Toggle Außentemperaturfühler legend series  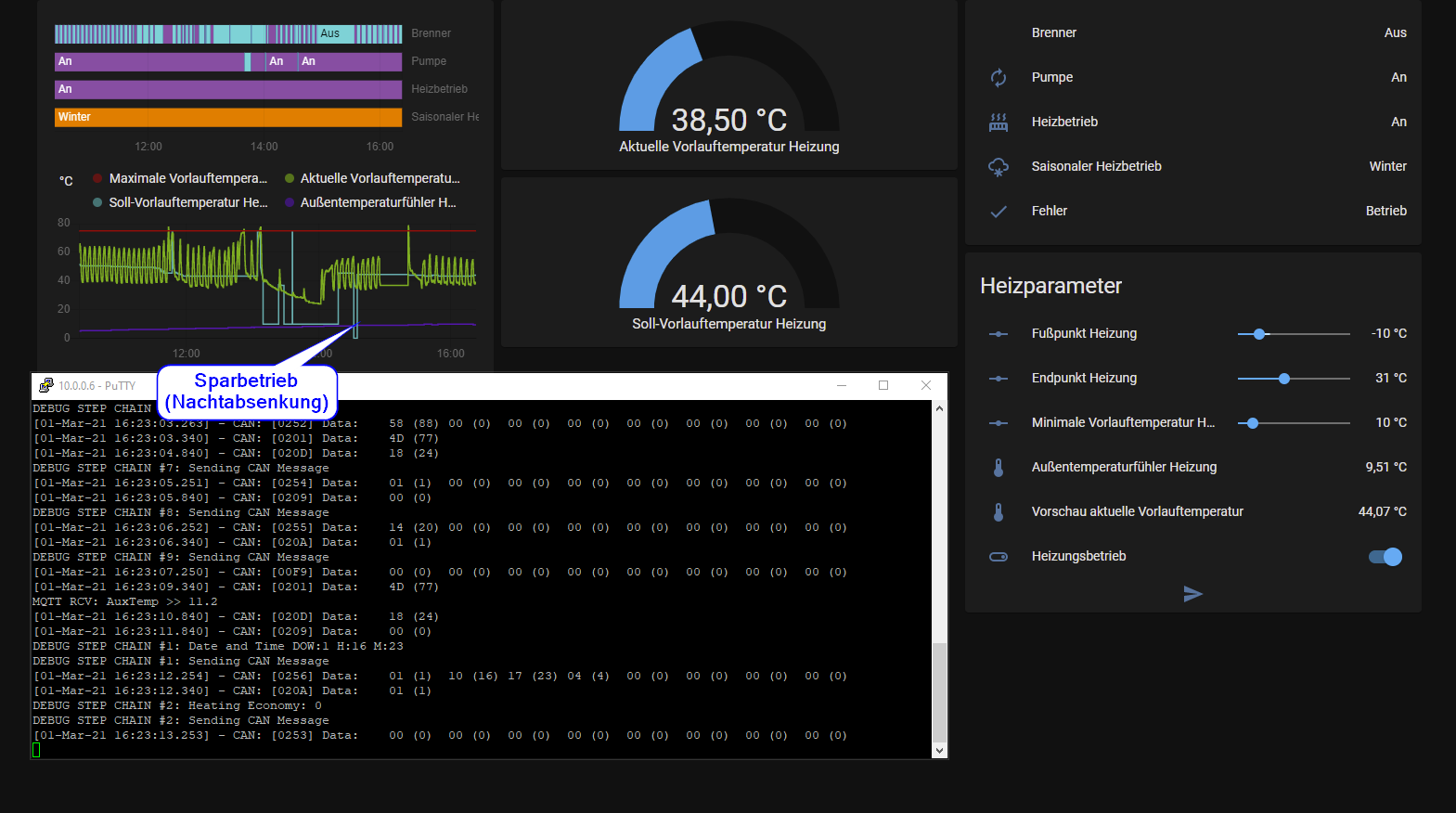point(371,202)
